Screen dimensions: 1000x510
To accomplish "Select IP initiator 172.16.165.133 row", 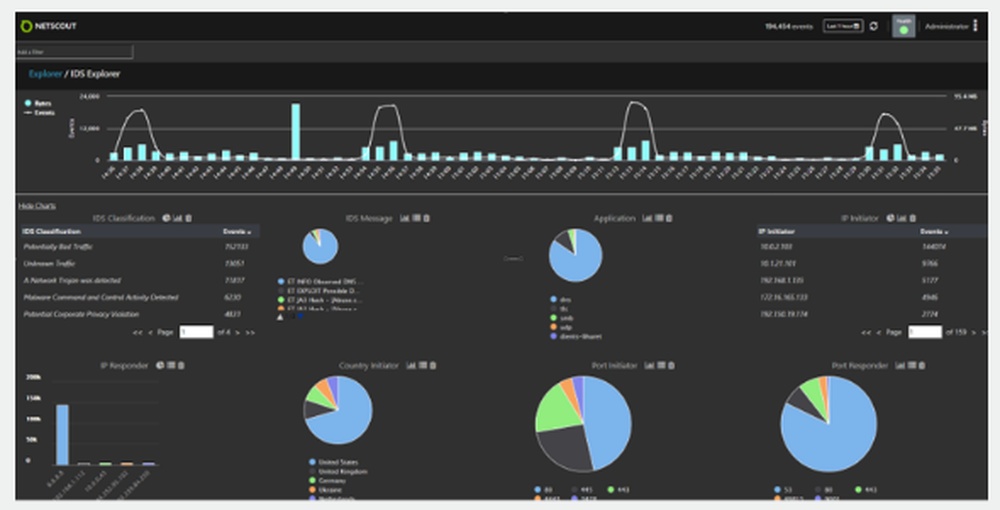I will [x=871, y=297].
